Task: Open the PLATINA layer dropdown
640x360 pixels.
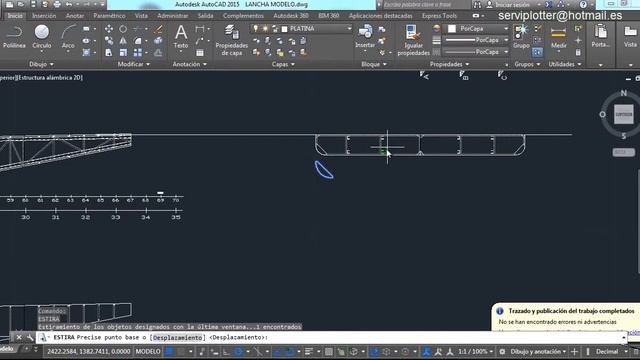Action: [x=349, y=29]
